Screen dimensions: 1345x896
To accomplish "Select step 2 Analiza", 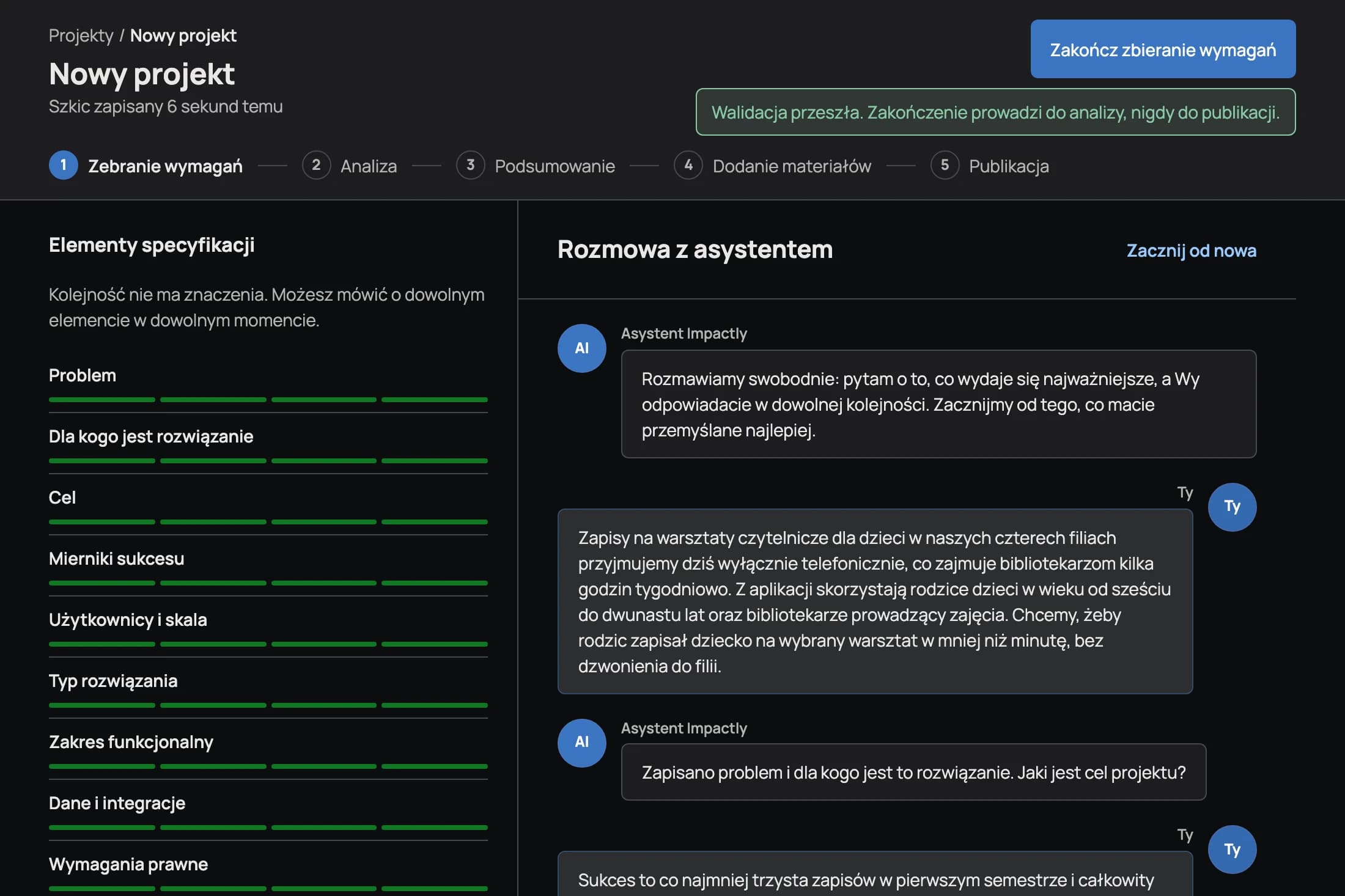I will click(x=349, y=166).
